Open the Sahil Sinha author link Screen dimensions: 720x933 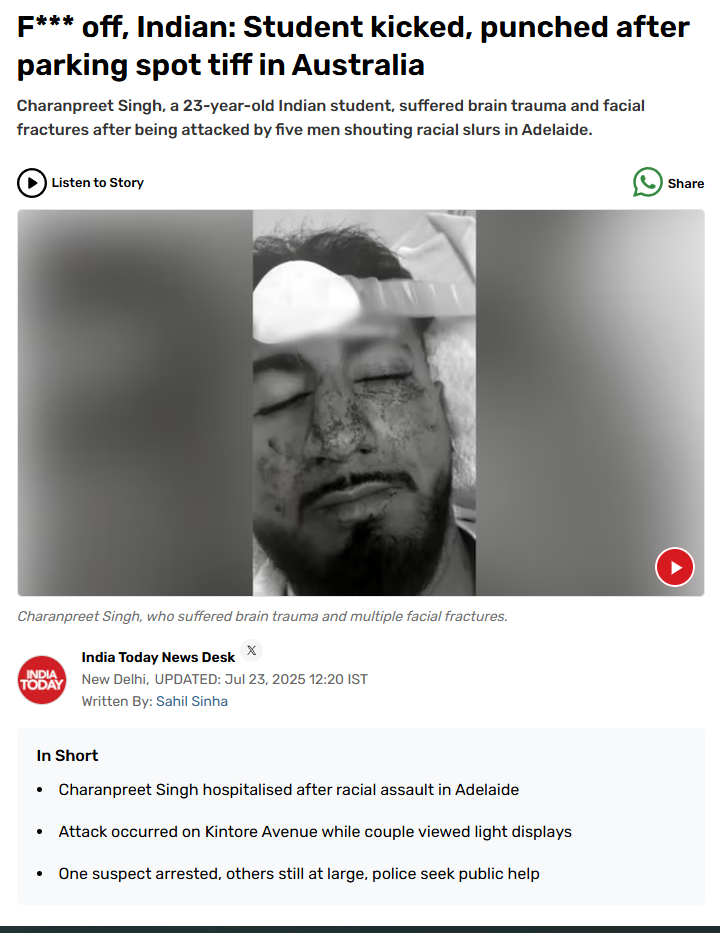[x=192, y=702]
